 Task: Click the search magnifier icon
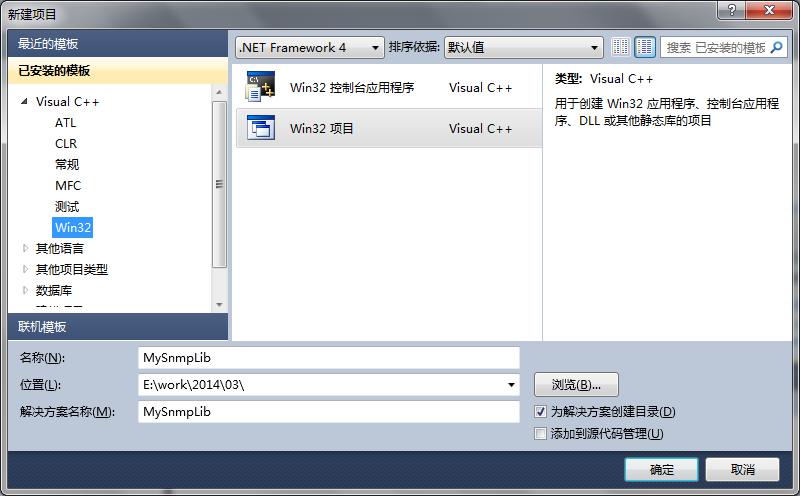point(777,47)
